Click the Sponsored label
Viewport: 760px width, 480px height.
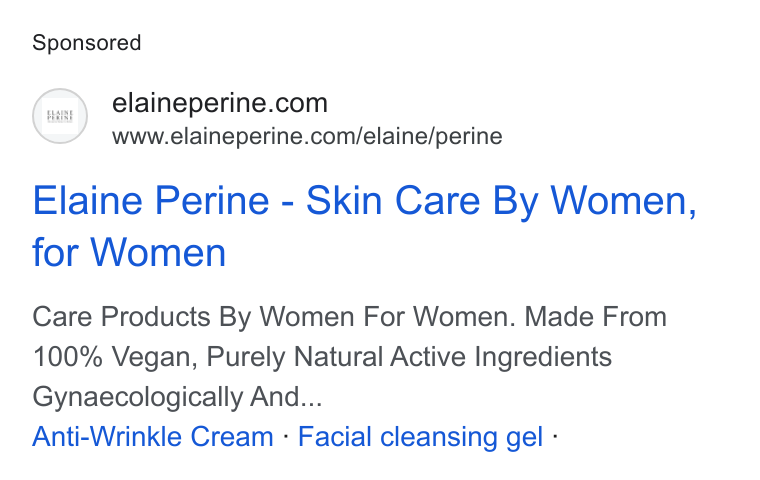point(87,43)
